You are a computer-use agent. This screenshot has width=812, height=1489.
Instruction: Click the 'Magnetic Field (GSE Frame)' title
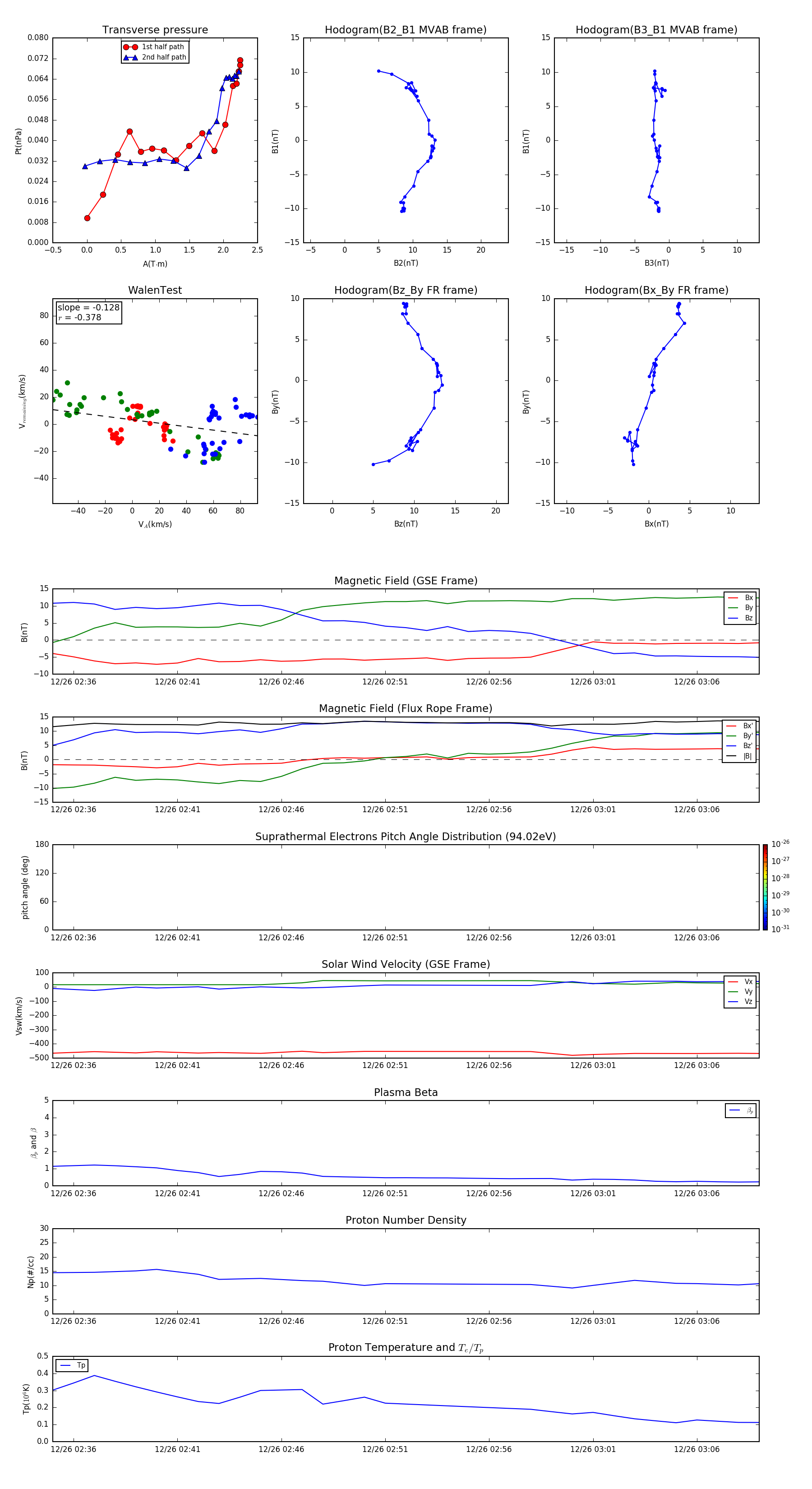[405, 581]
